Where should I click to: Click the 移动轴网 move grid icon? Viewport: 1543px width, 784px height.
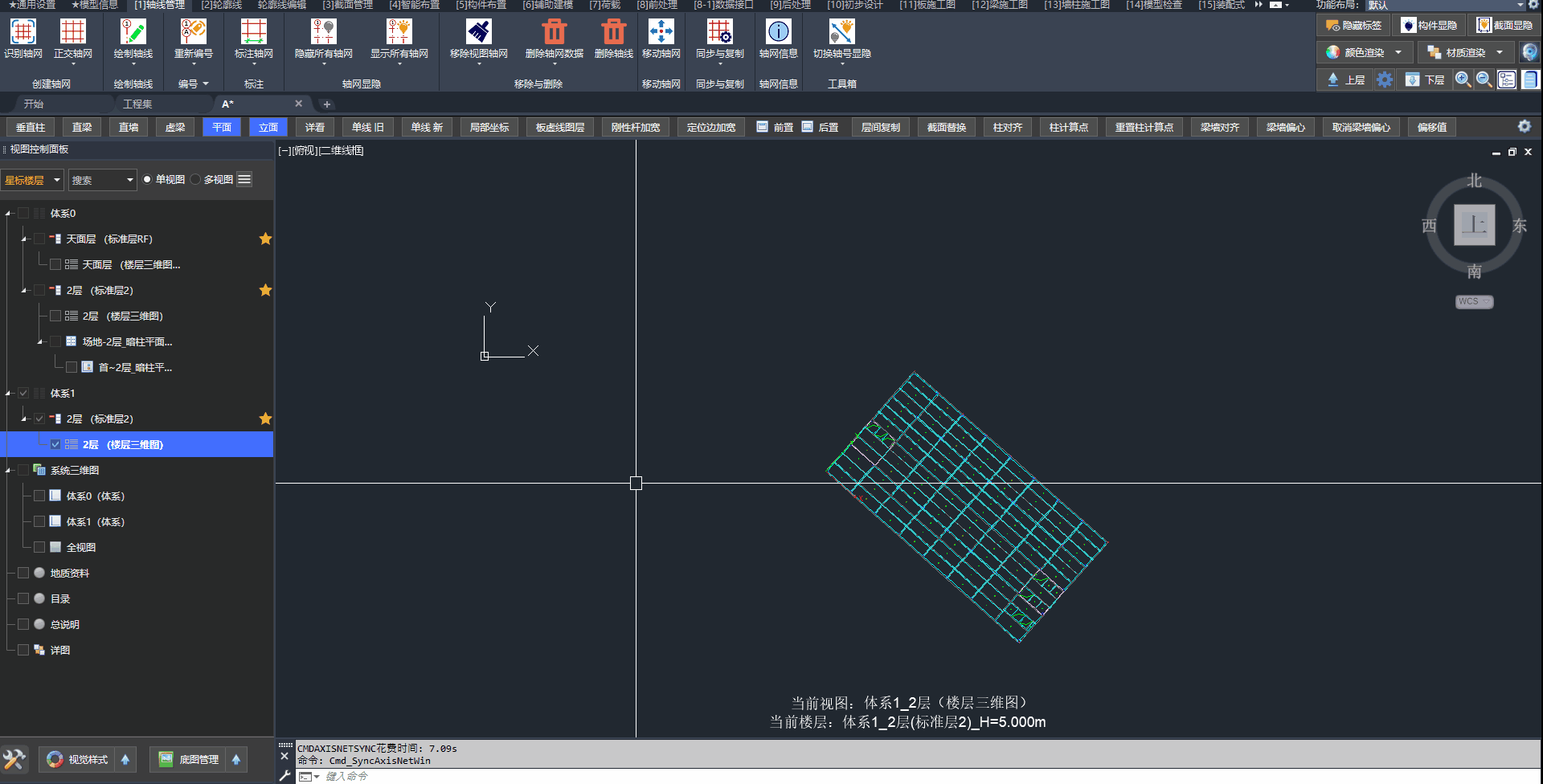(661, 32)
